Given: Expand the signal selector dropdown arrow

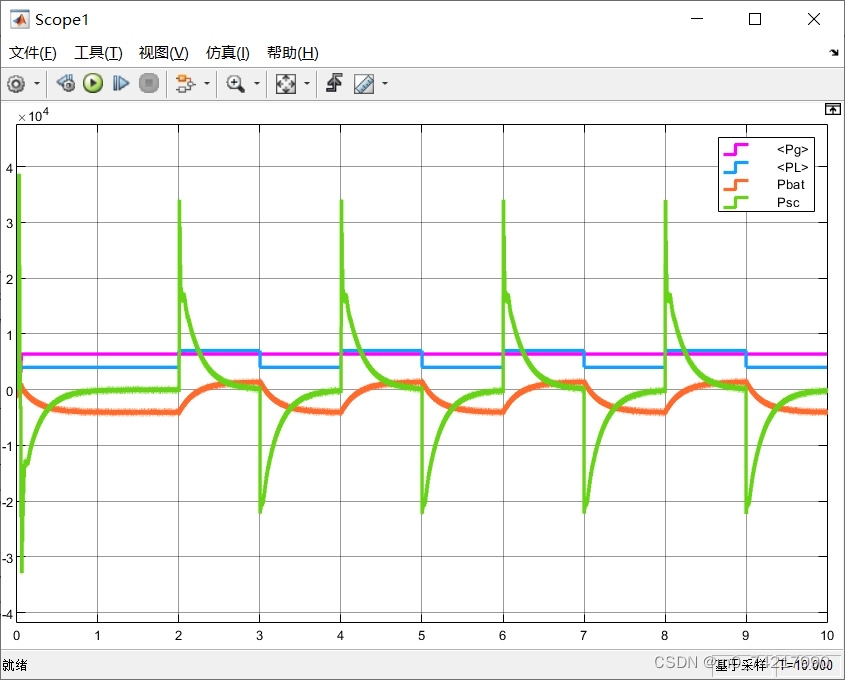Looking at the screenshot, I should tap(206, 84).
